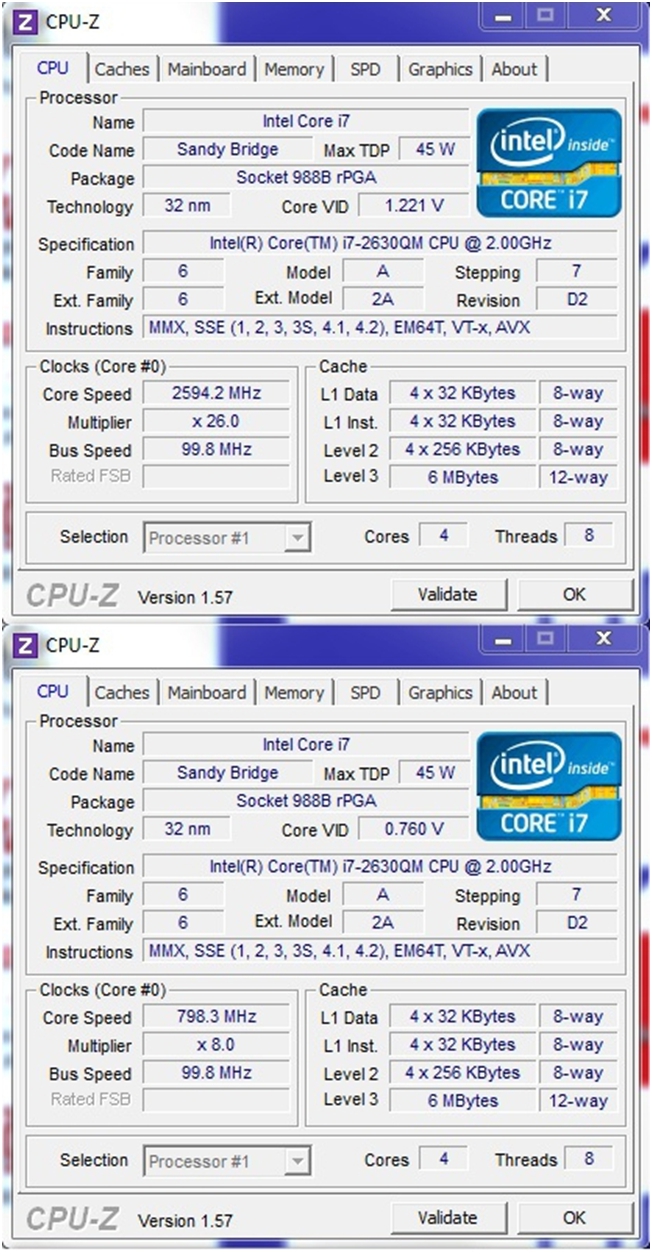The image size is (652, 1254).
Task: Switch to SPD tab in upper window
Action: (x=365, y=69)
